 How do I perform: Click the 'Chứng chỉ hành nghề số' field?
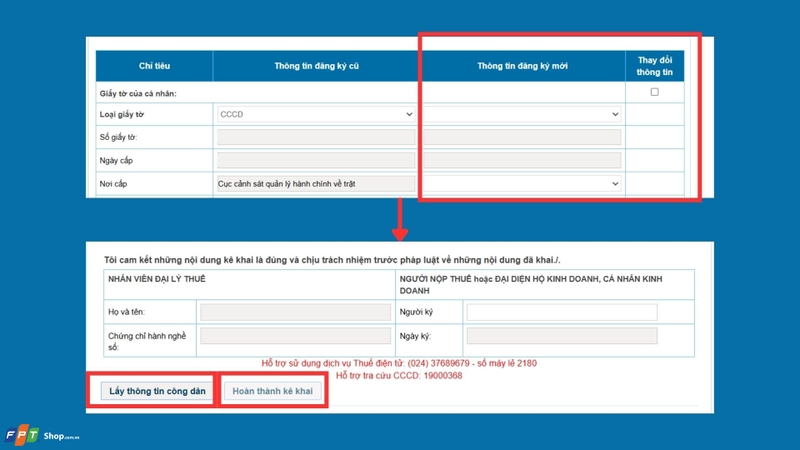[x=295, y=336]
